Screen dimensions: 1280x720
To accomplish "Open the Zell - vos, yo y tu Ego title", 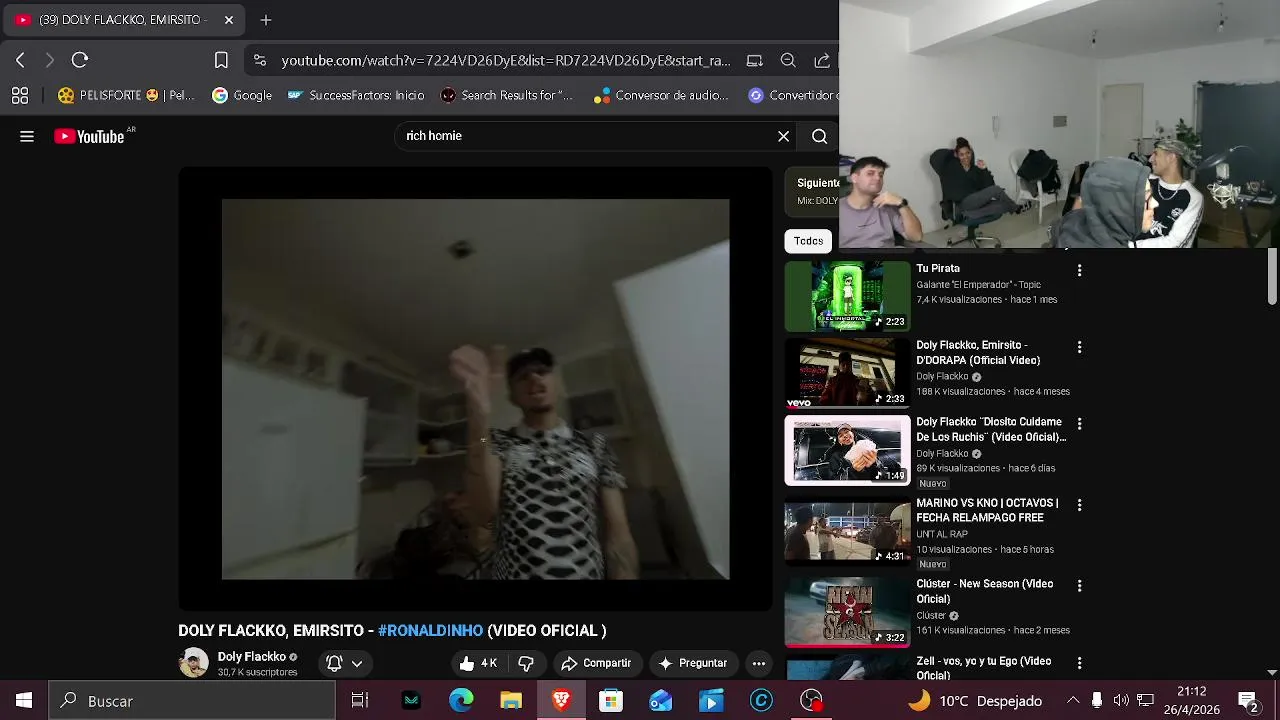I will (x=983, y=668).
